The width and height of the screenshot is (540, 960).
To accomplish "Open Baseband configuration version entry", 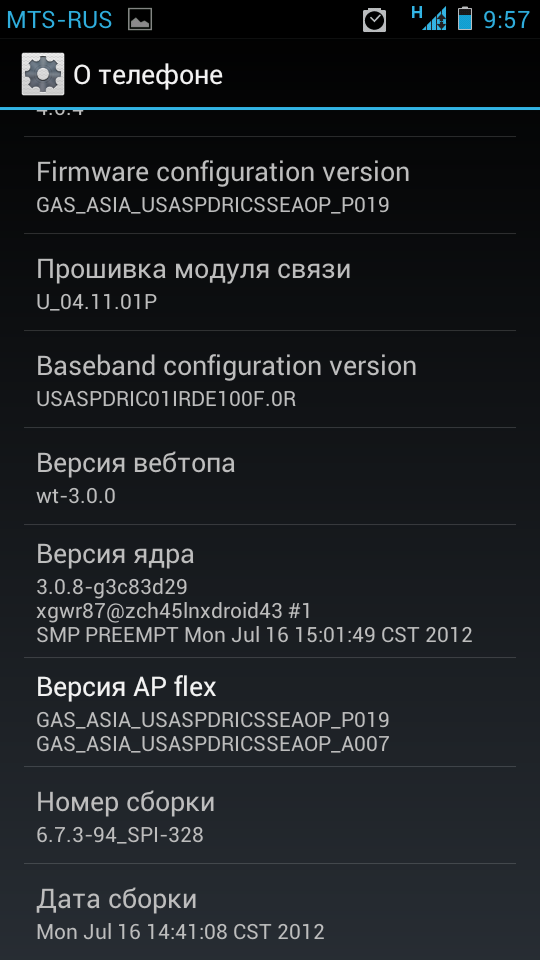I will (270, 379).
